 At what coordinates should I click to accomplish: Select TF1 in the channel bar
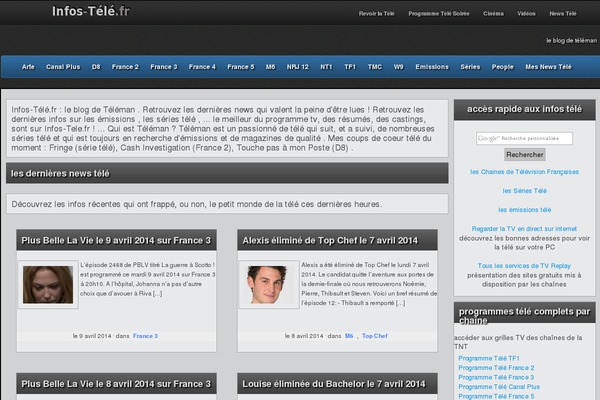coord(350,67)
